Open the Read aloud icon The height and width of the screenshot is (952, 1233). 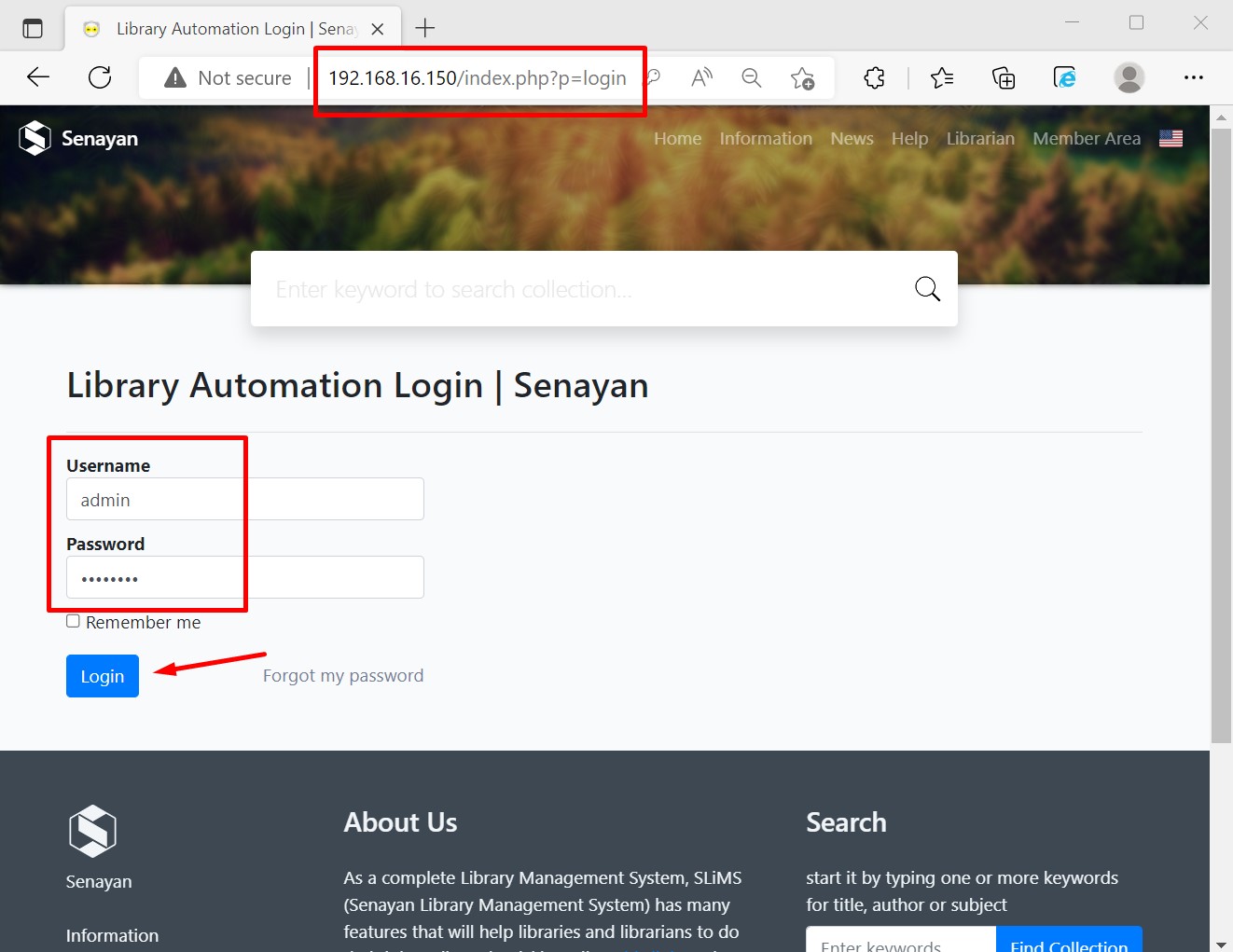[701, 78]
